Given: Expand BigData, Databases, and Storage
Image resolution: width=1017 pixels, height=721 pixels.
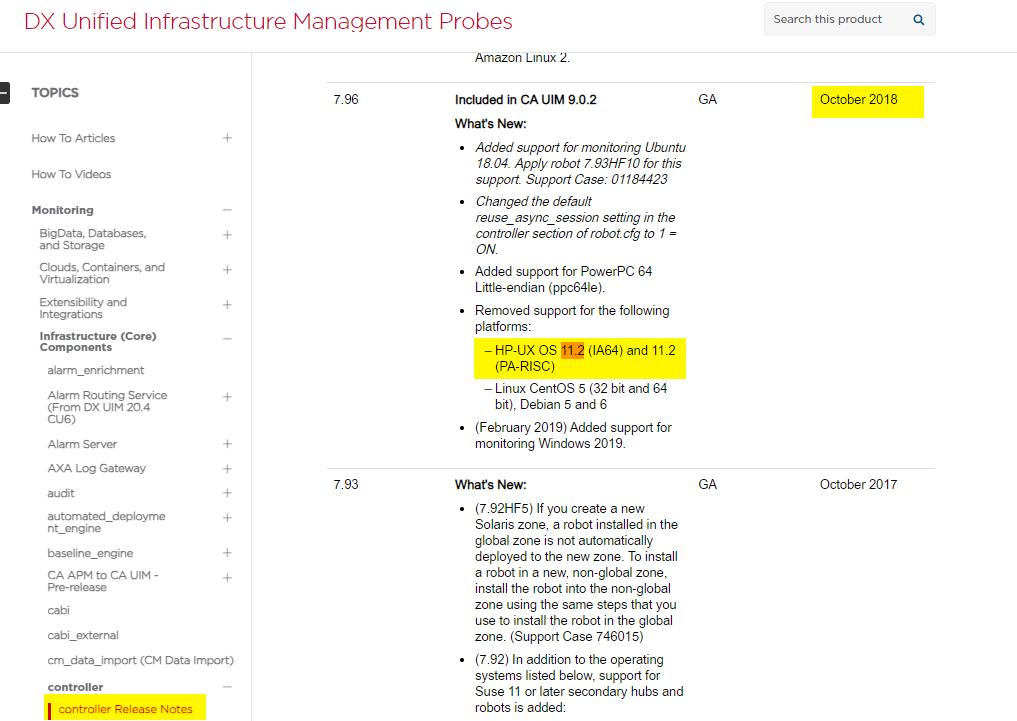Looking at the screenshot, I should point(227,235).
